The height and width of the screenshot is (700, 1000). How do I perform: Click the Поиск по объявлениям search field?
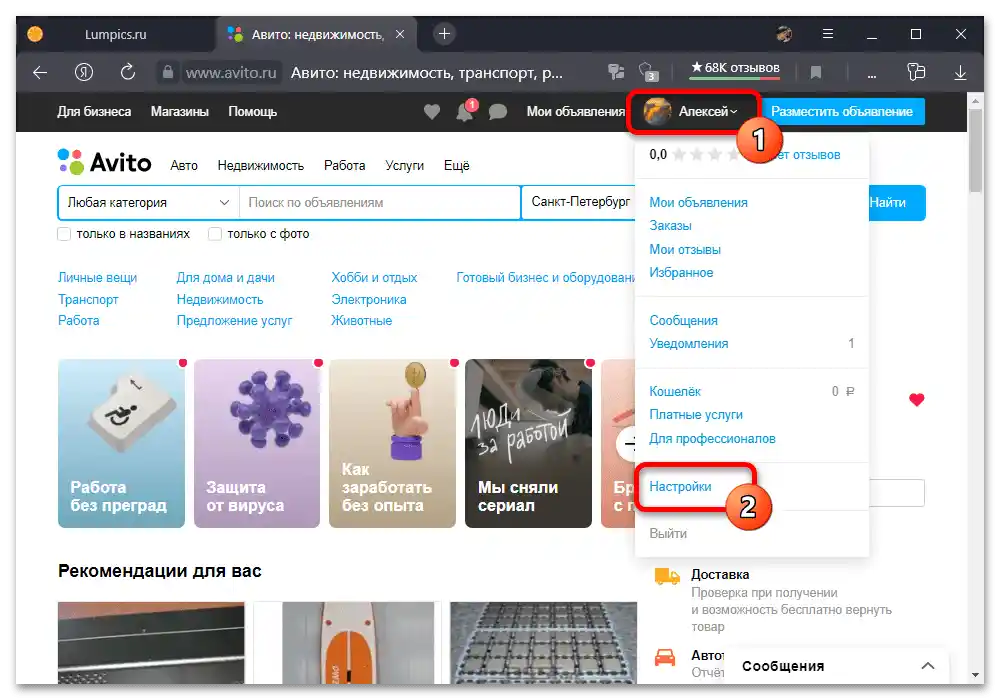pyautogui.click(x=380, y=203)
